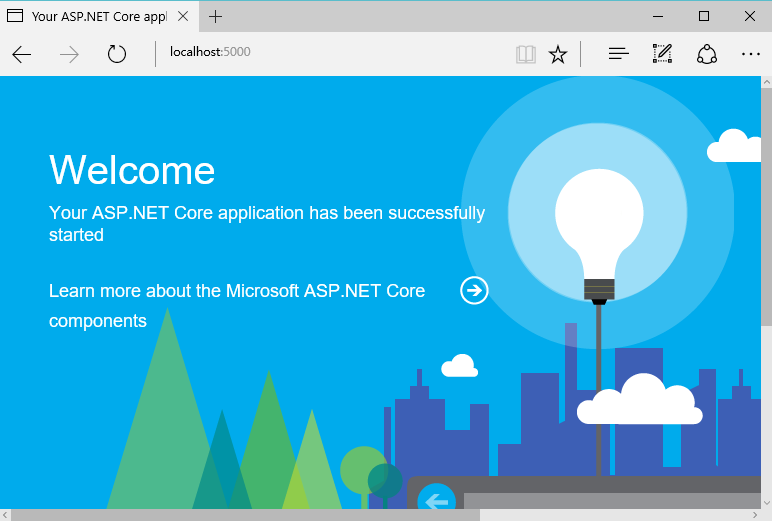Open the Hub panel

click(618, 54)
